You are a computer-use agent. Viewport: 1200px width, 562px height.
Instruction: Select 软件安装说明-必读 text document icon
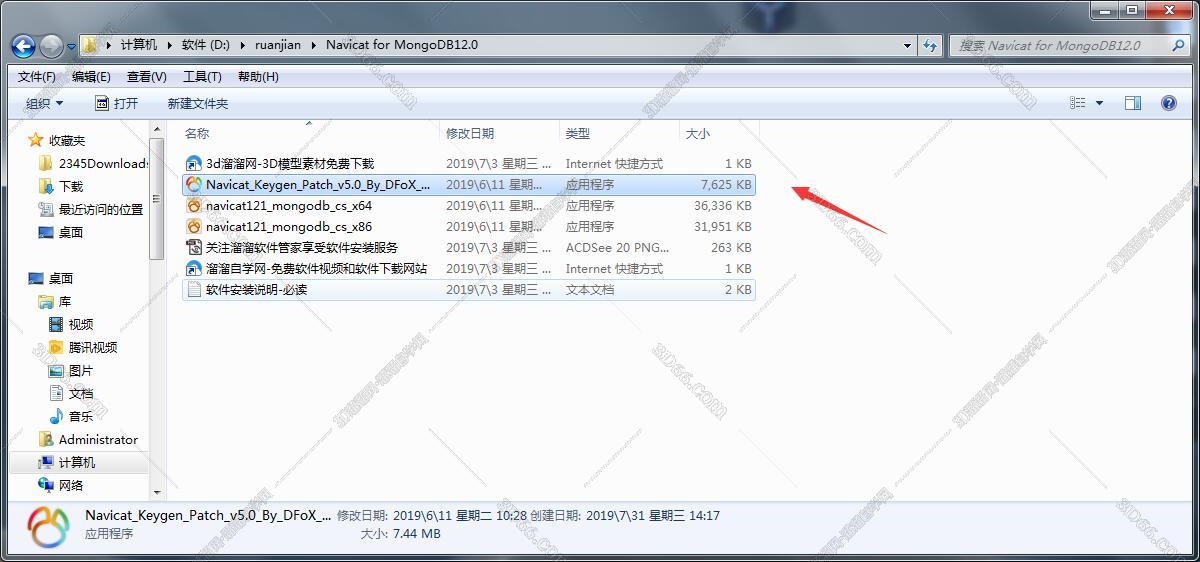(194, 289)
